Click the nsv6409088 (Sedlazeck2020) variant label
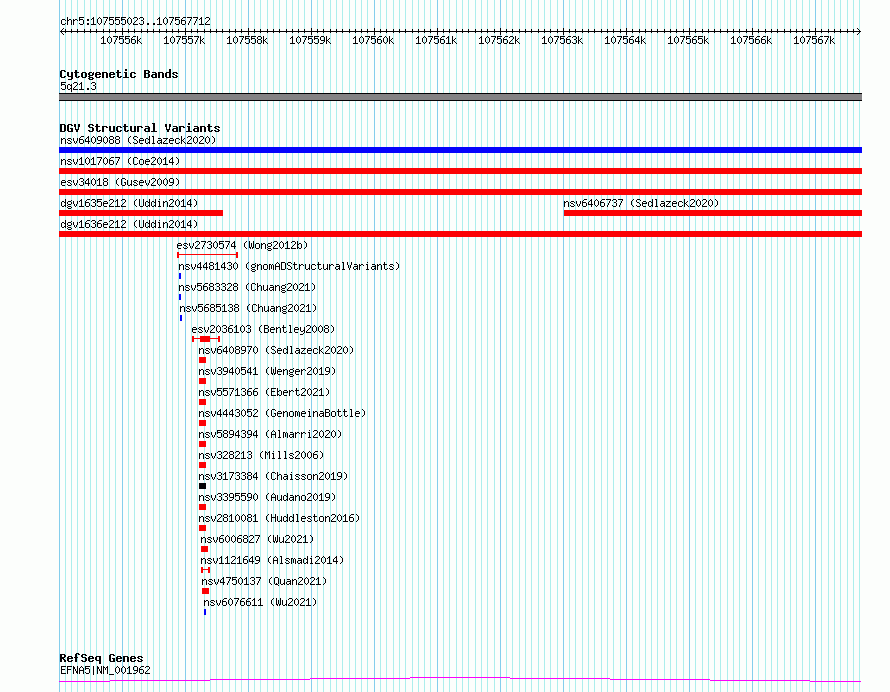The height and width of the screenshot is (692, 890). pos(138,140)
